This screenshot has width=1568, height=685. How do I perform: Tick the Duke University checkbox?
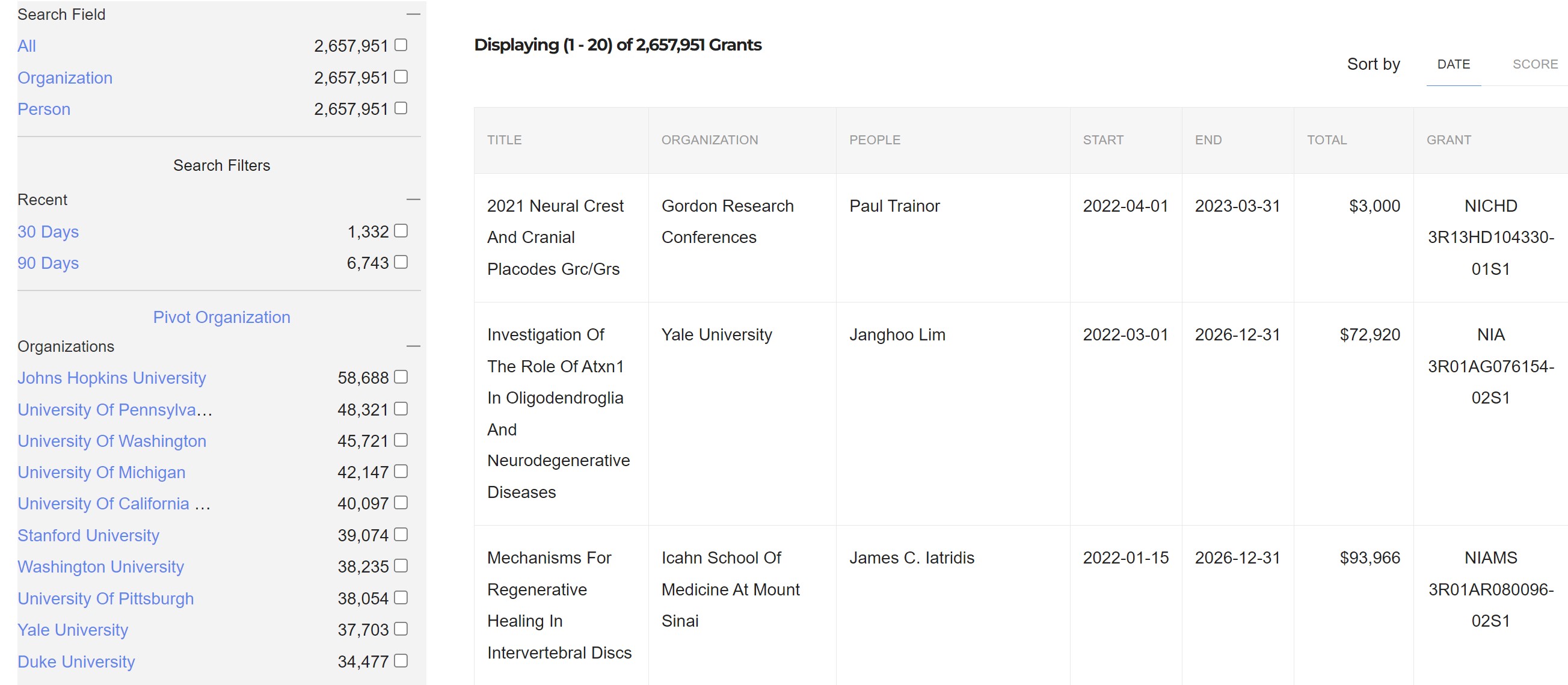pyautogui.click(x=401, y=660)
